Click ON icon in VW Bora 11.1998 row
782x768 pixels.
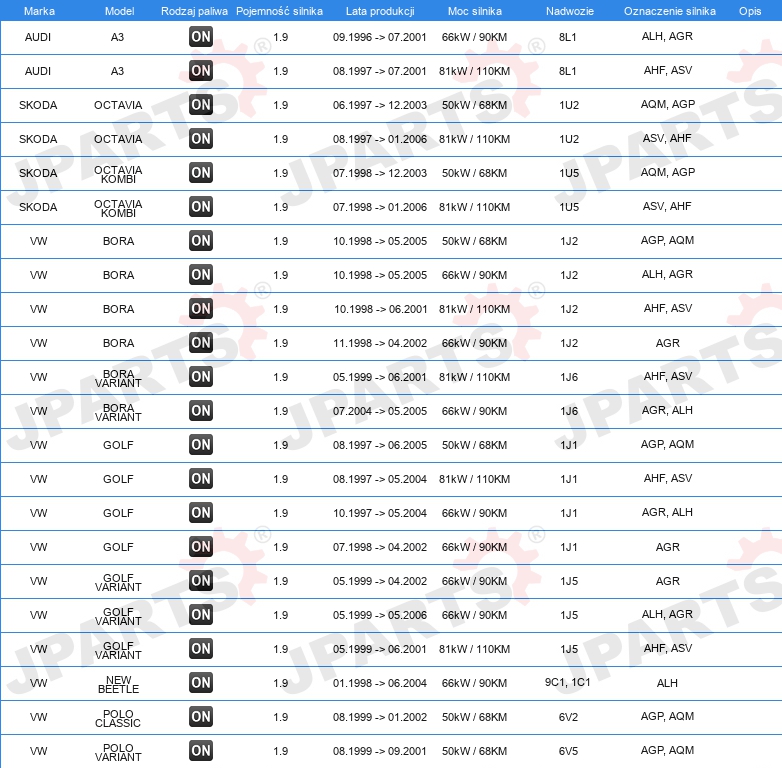[x=201, y=342]
